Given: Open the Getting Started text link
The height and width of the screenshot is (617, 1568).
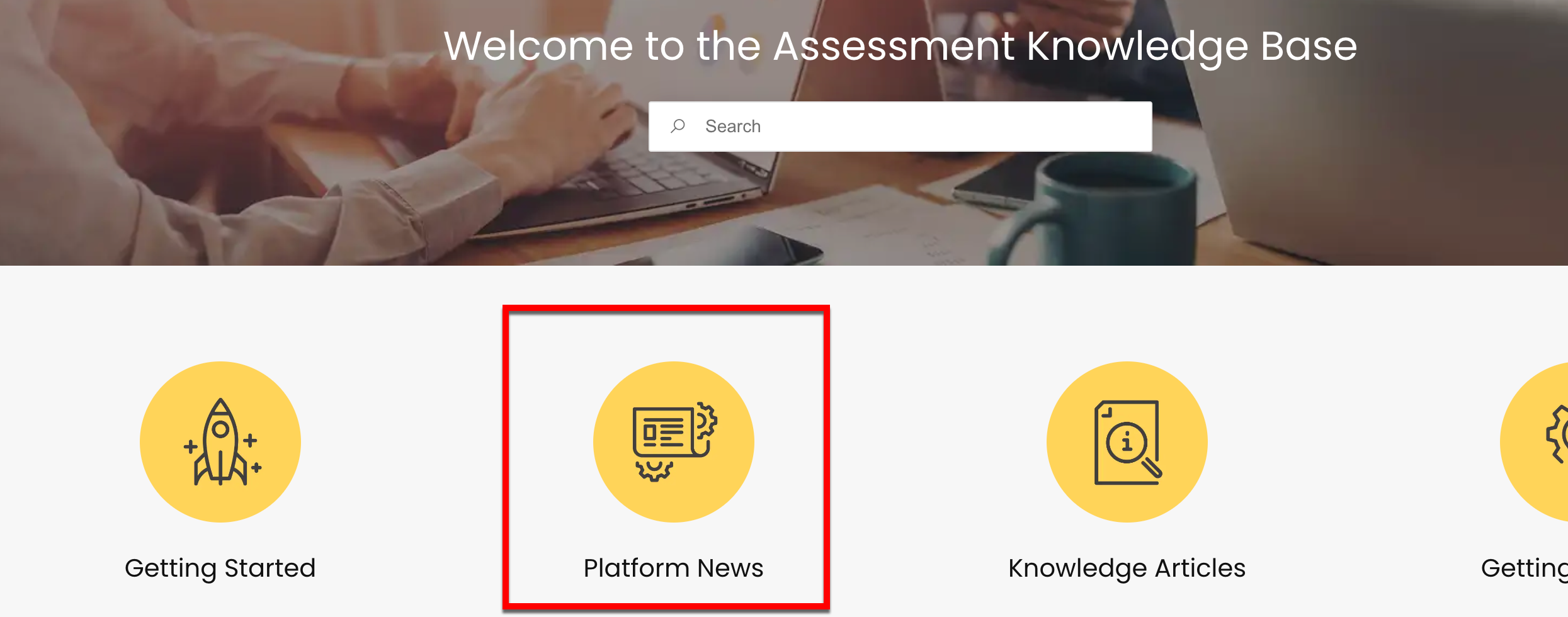Looking at the screenshot, I should [x=220, y=569].
